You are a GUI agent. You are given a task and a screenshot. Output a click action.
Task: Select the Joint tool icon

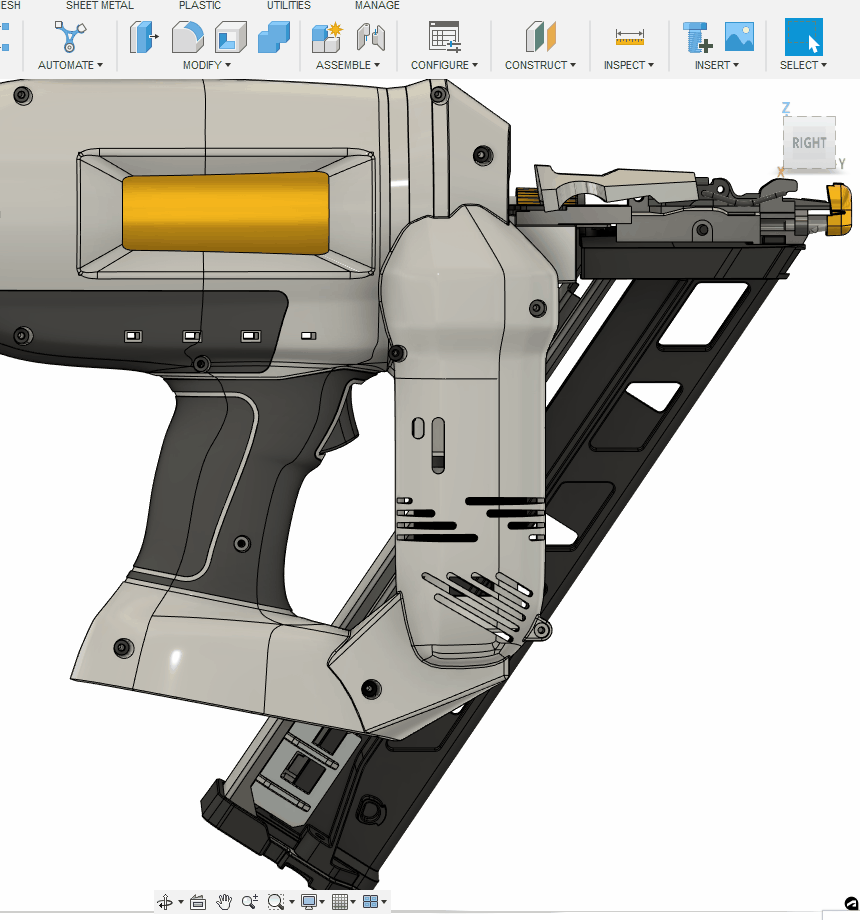371,37
